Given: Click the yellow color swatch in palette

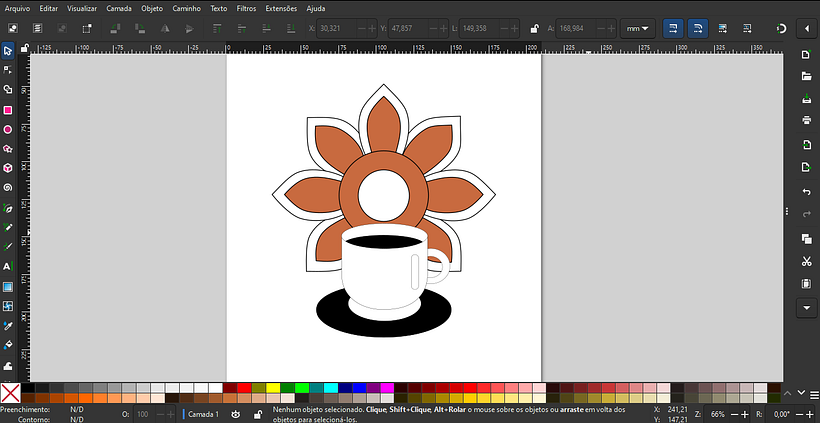Looking at the screenshot, I should tap(272, 388).
